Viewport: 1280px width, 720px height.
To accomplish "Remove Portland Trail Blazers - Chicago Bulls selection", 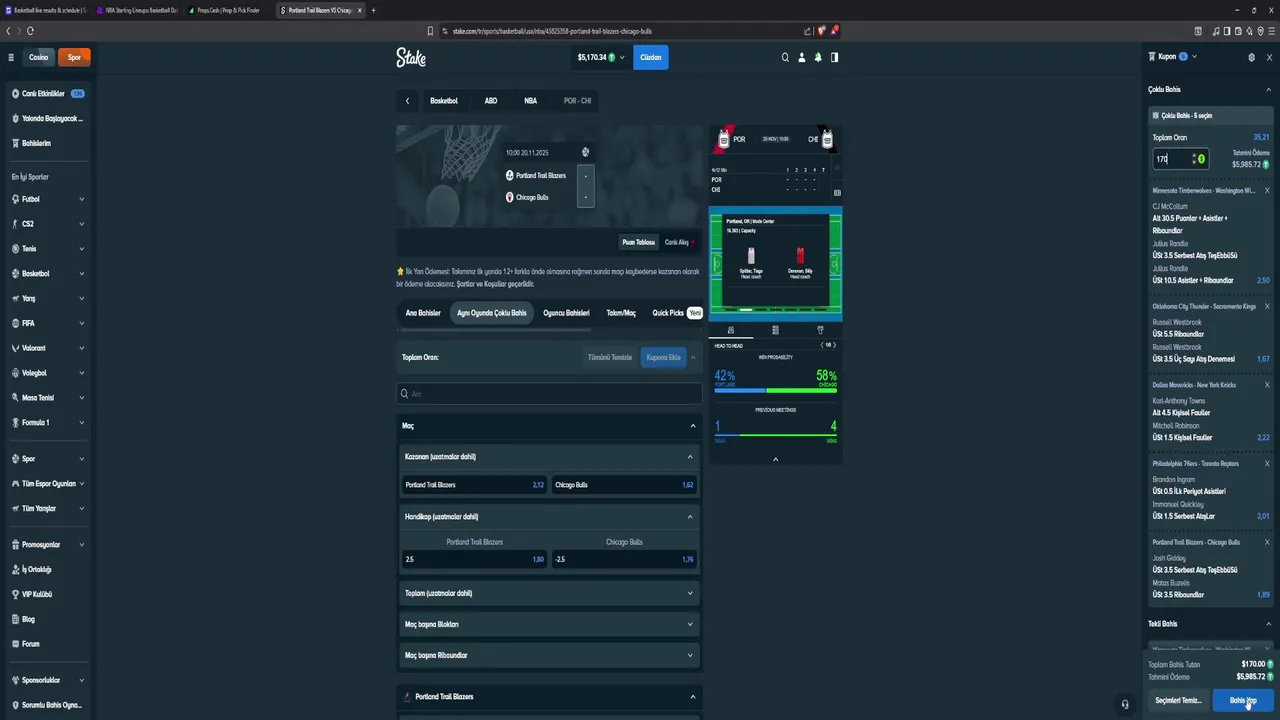I will point(1267,542).
